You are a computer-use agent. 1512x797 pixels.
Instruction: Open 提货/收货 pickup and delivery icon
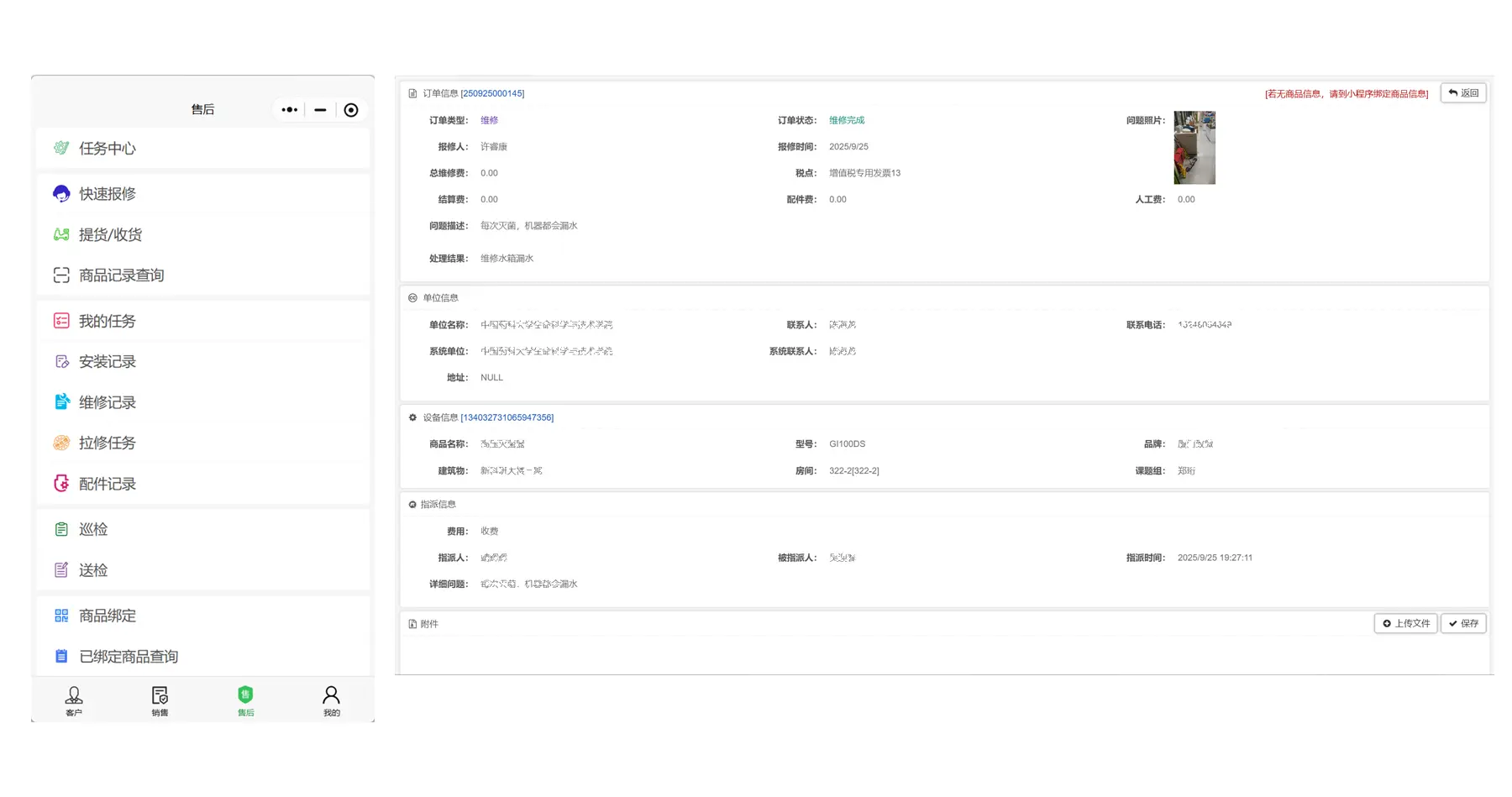[61, 235]
